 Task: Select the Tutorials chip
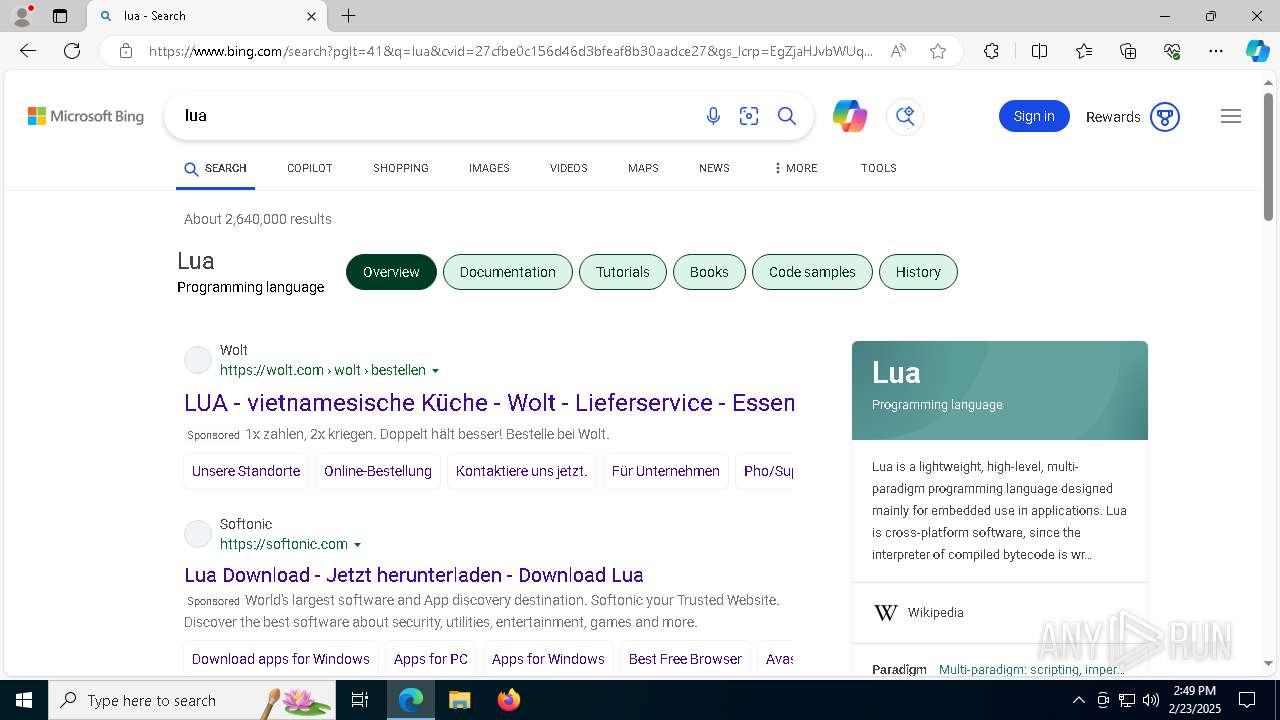tap(623, 272)
